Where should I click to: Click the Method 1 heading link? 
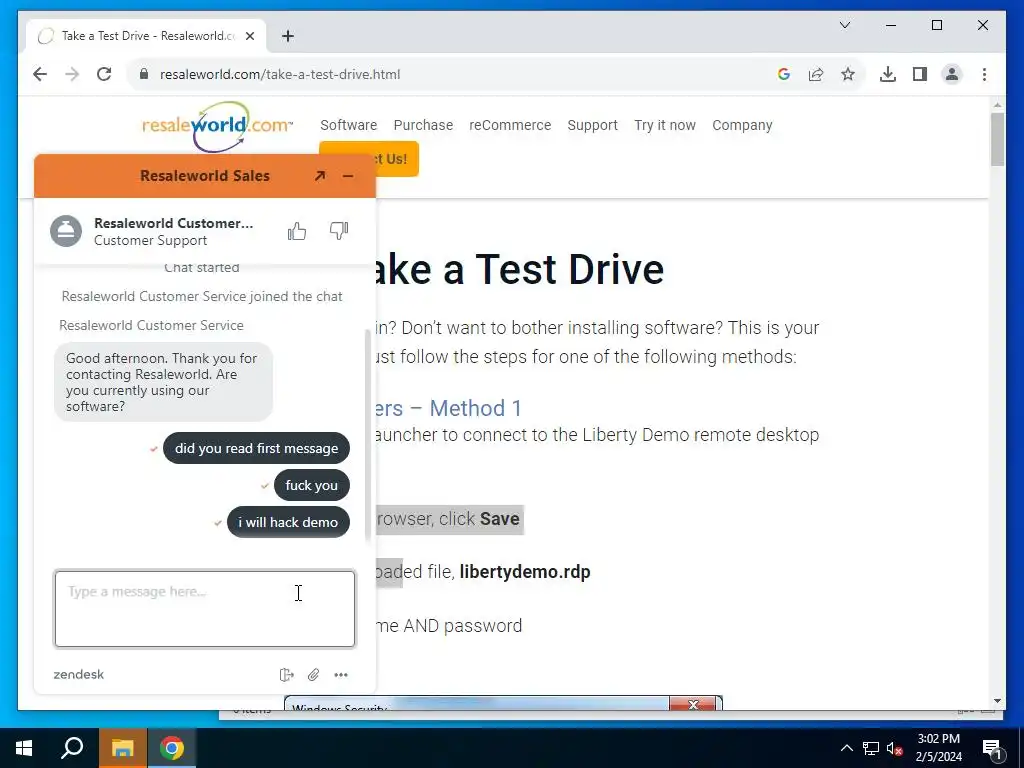click(x=449, y=408)
